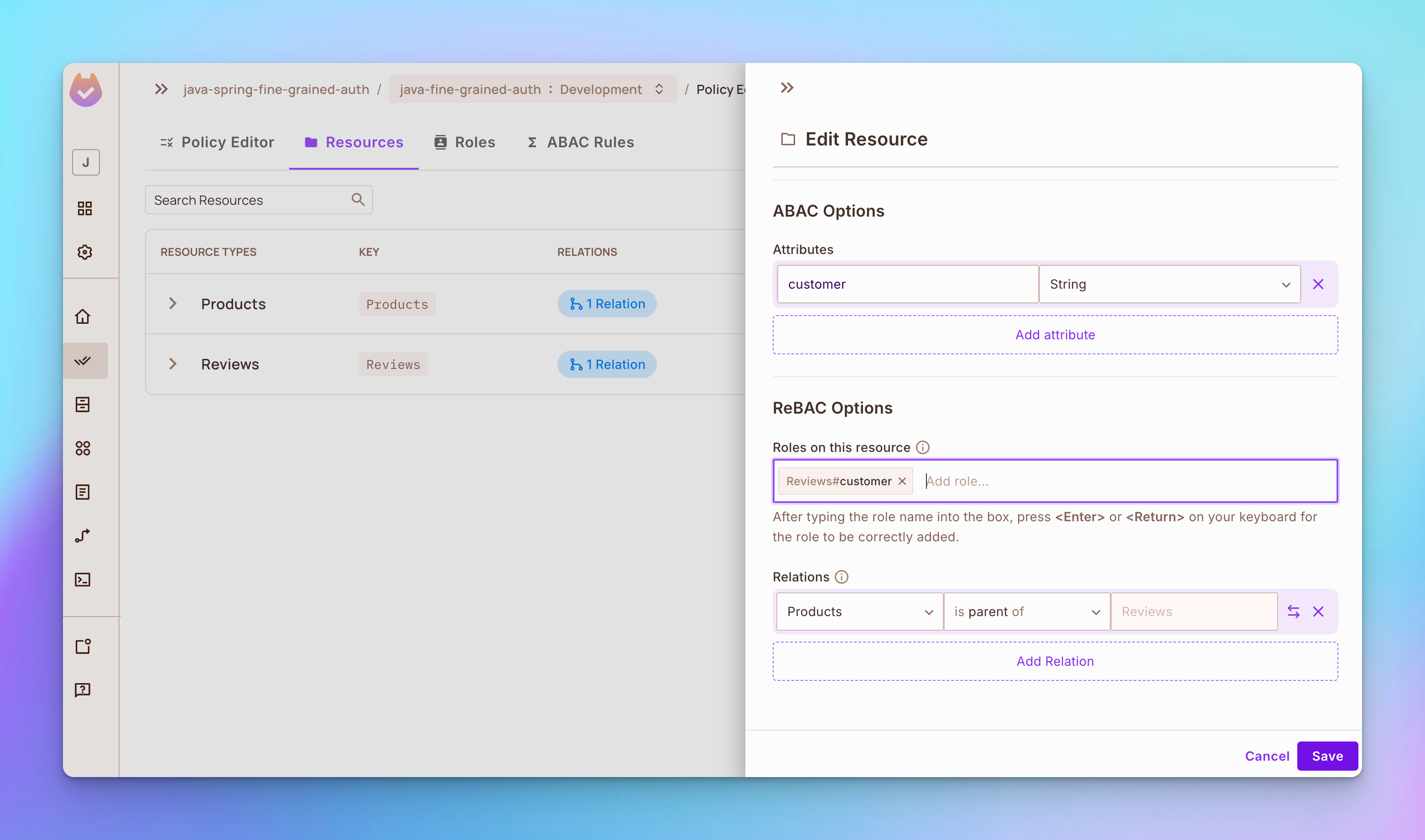Open the ABAC Rules tab
The height and width of the screenshot is (840, 1425).
click(x=580, y=142)
